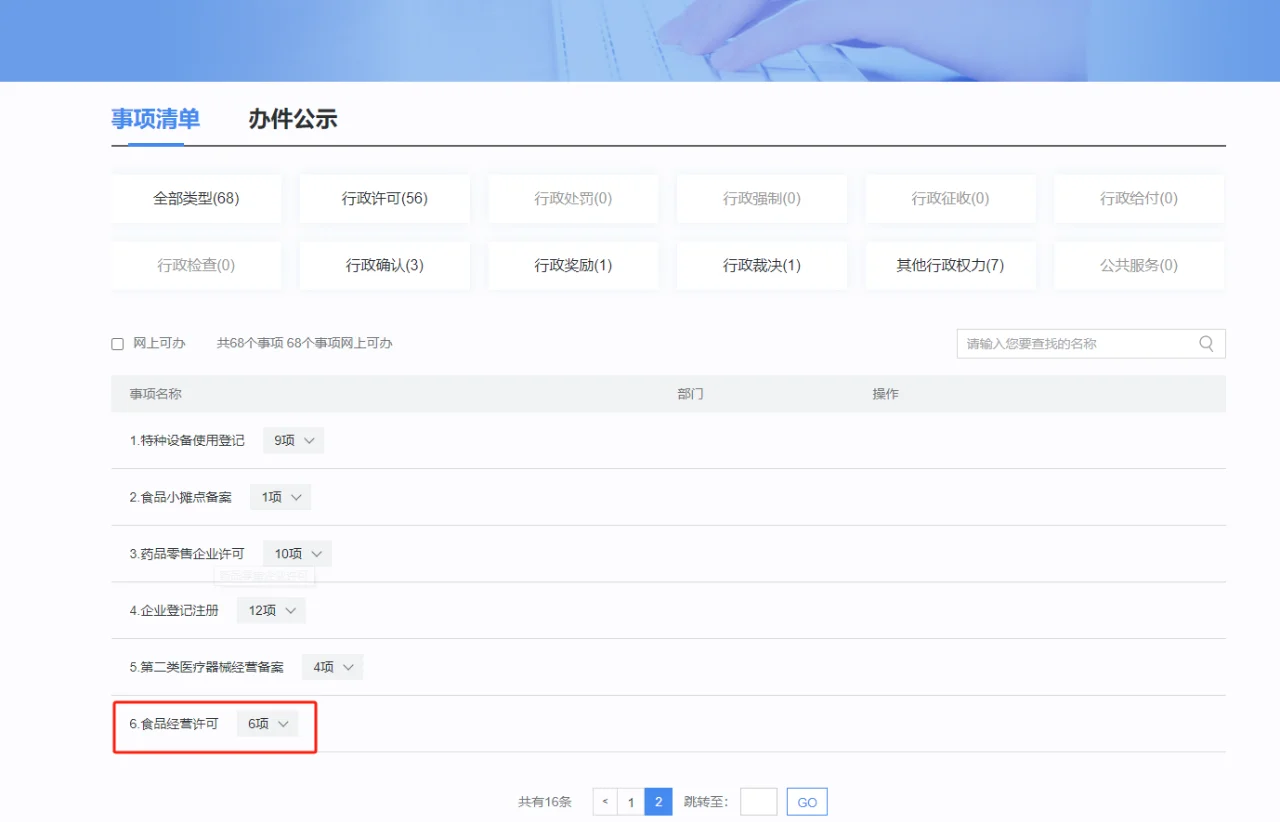Screen dimensions: 1280x822
Task: Expand 食品小摊点备案 1项 dropdown
Action: point(280,497)
